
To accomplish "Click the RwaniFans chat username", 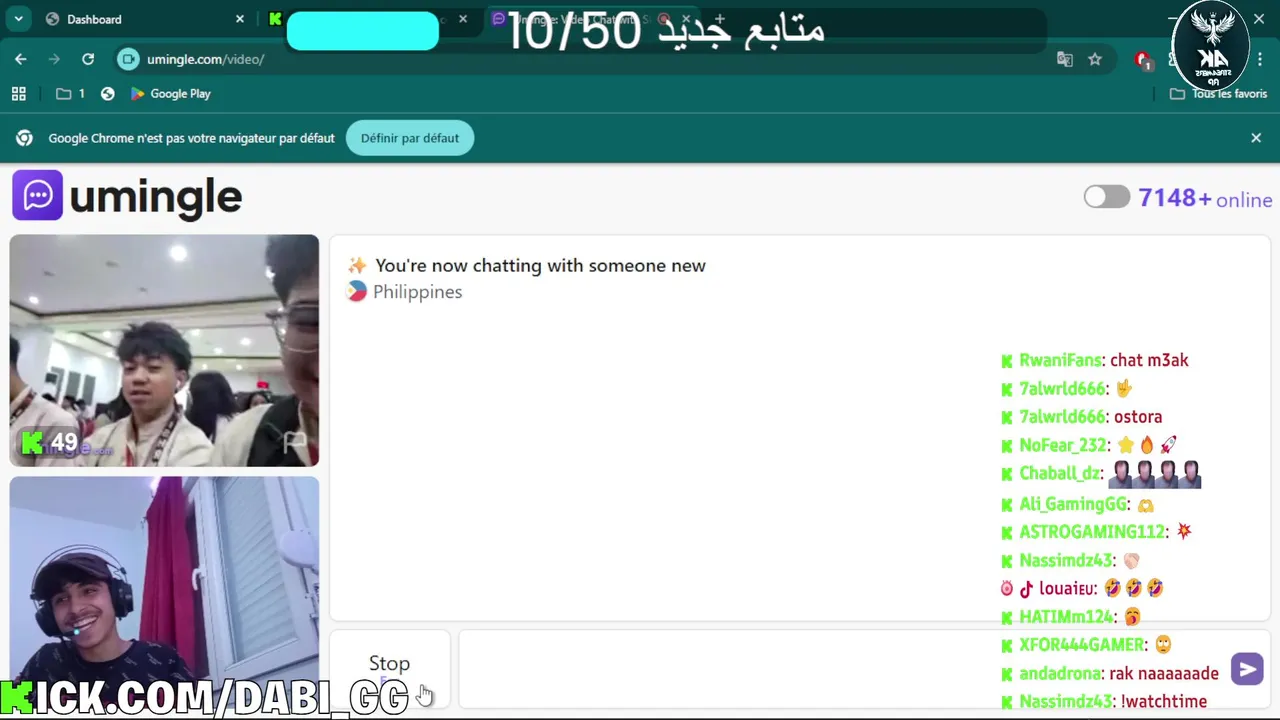I will coord(1060,360).
